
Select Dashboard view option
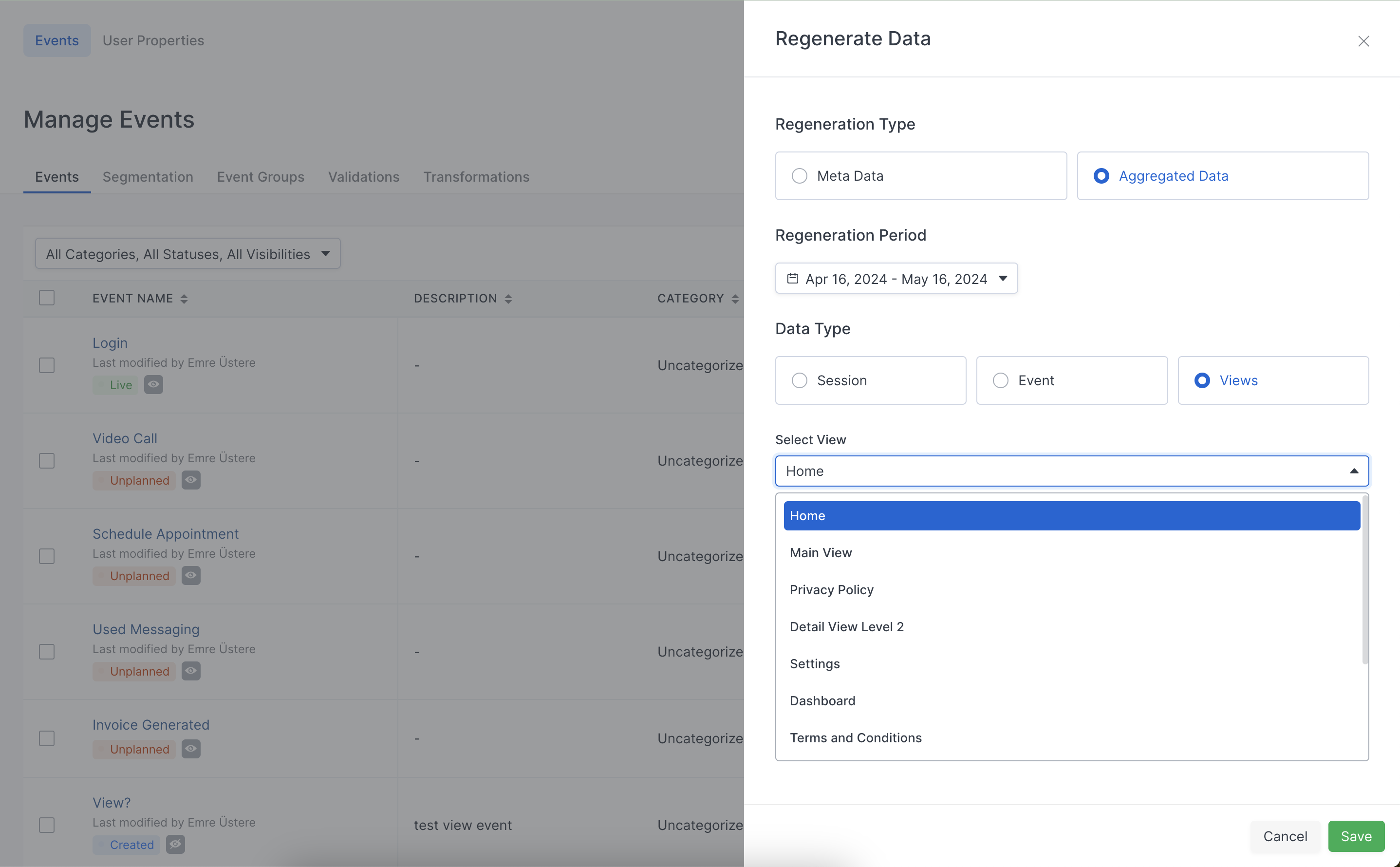(x=1071, y=701)
